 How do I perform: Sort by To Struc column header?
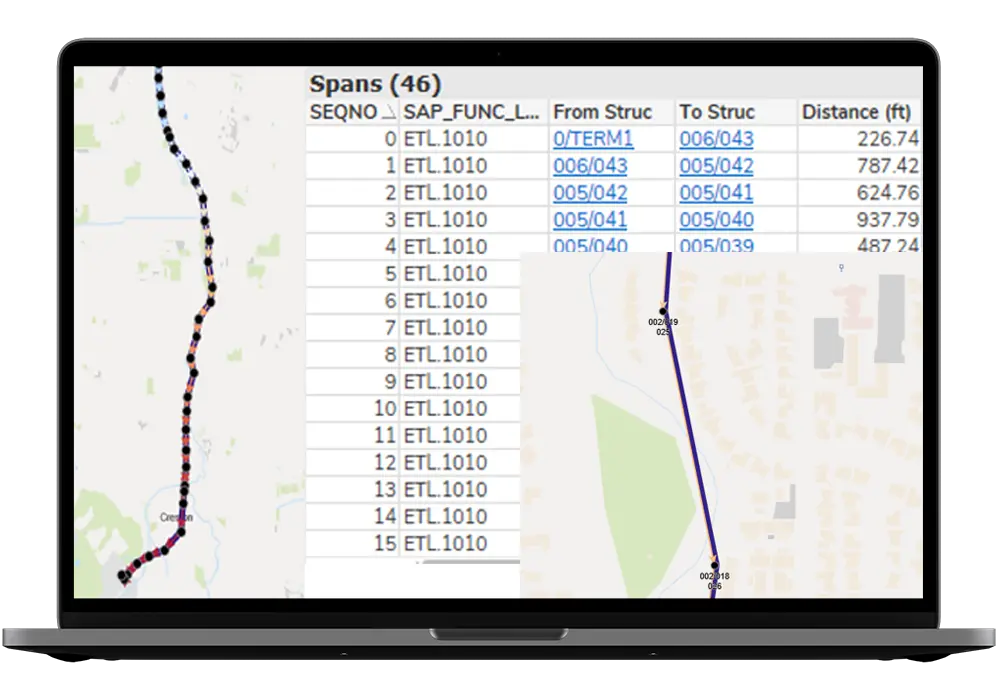point(716,112)
